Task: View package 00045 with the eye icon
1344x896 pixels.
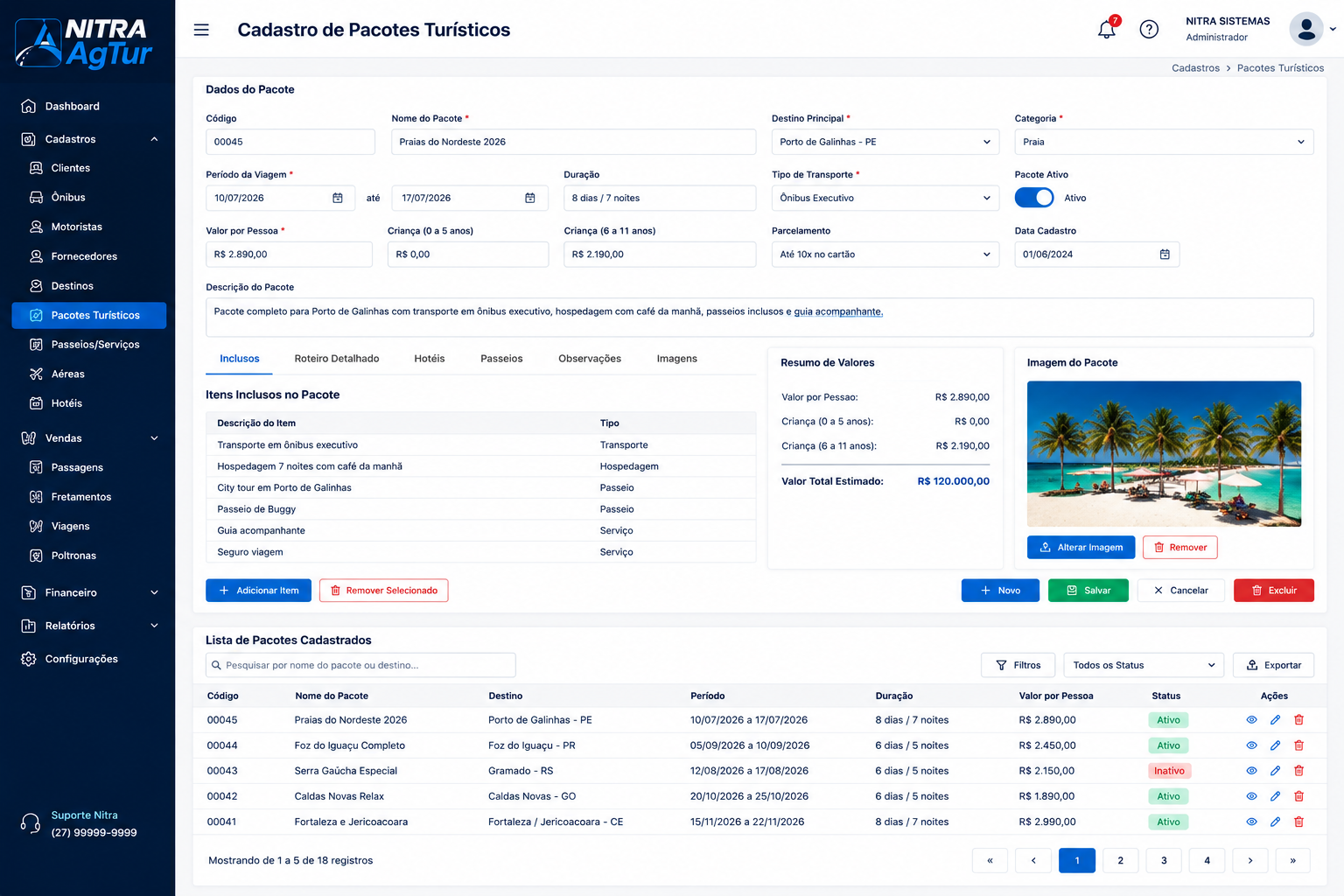Action: (x=1251, y=720)
